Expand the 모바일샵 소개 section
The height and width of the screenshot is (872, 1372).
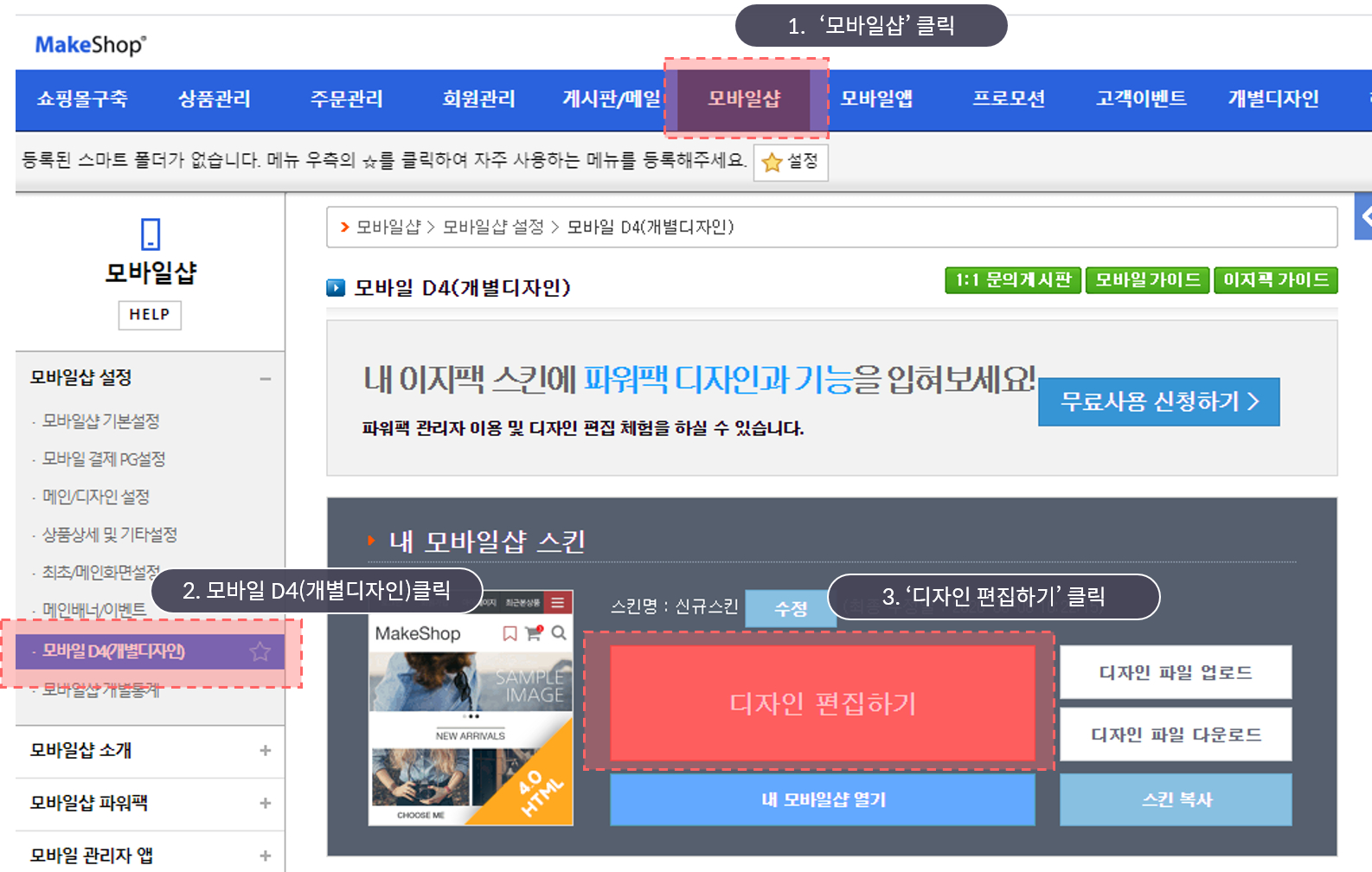click(266, 751)
